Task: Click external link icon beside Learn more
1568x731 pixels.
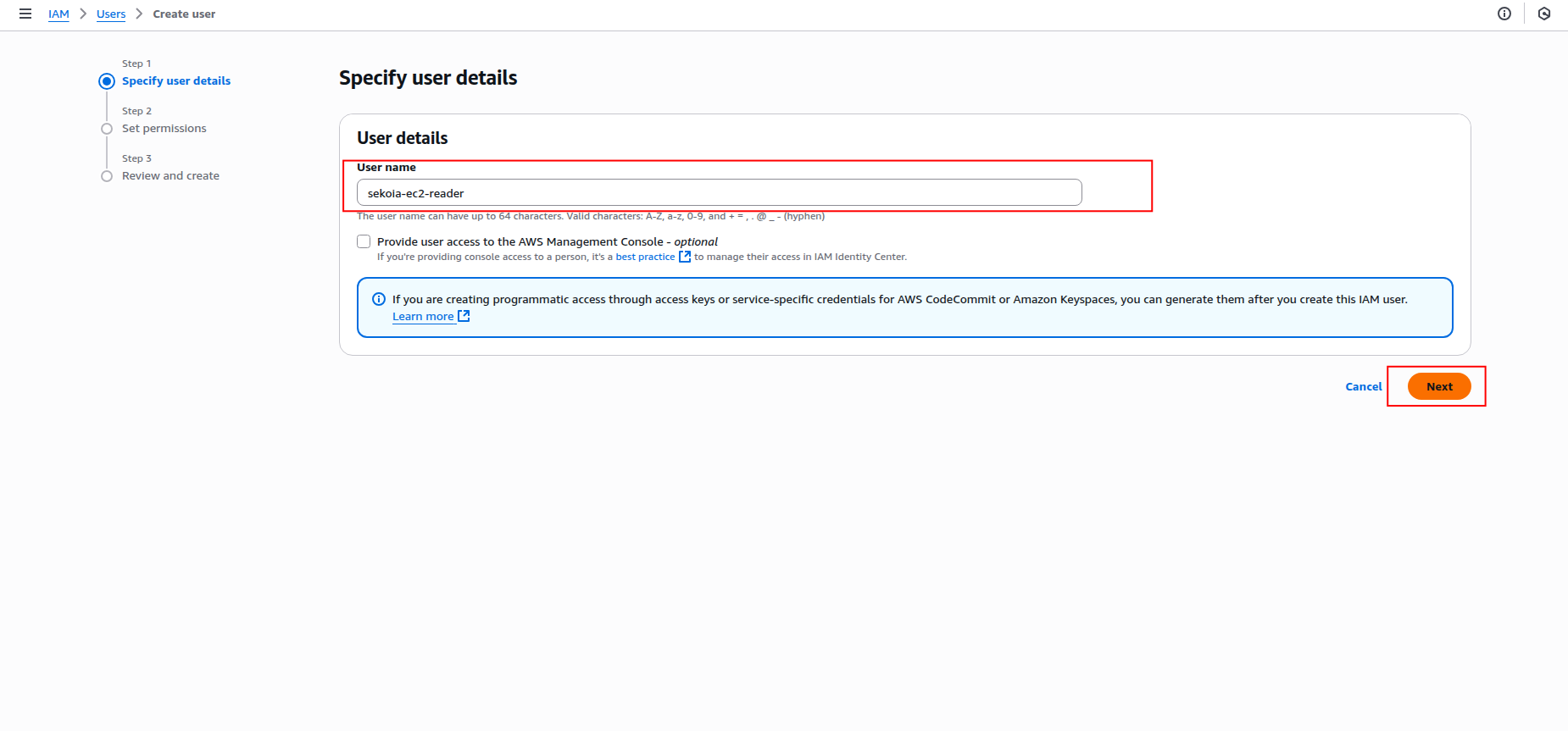Action: pyautogui.click(x=464, y=316)
